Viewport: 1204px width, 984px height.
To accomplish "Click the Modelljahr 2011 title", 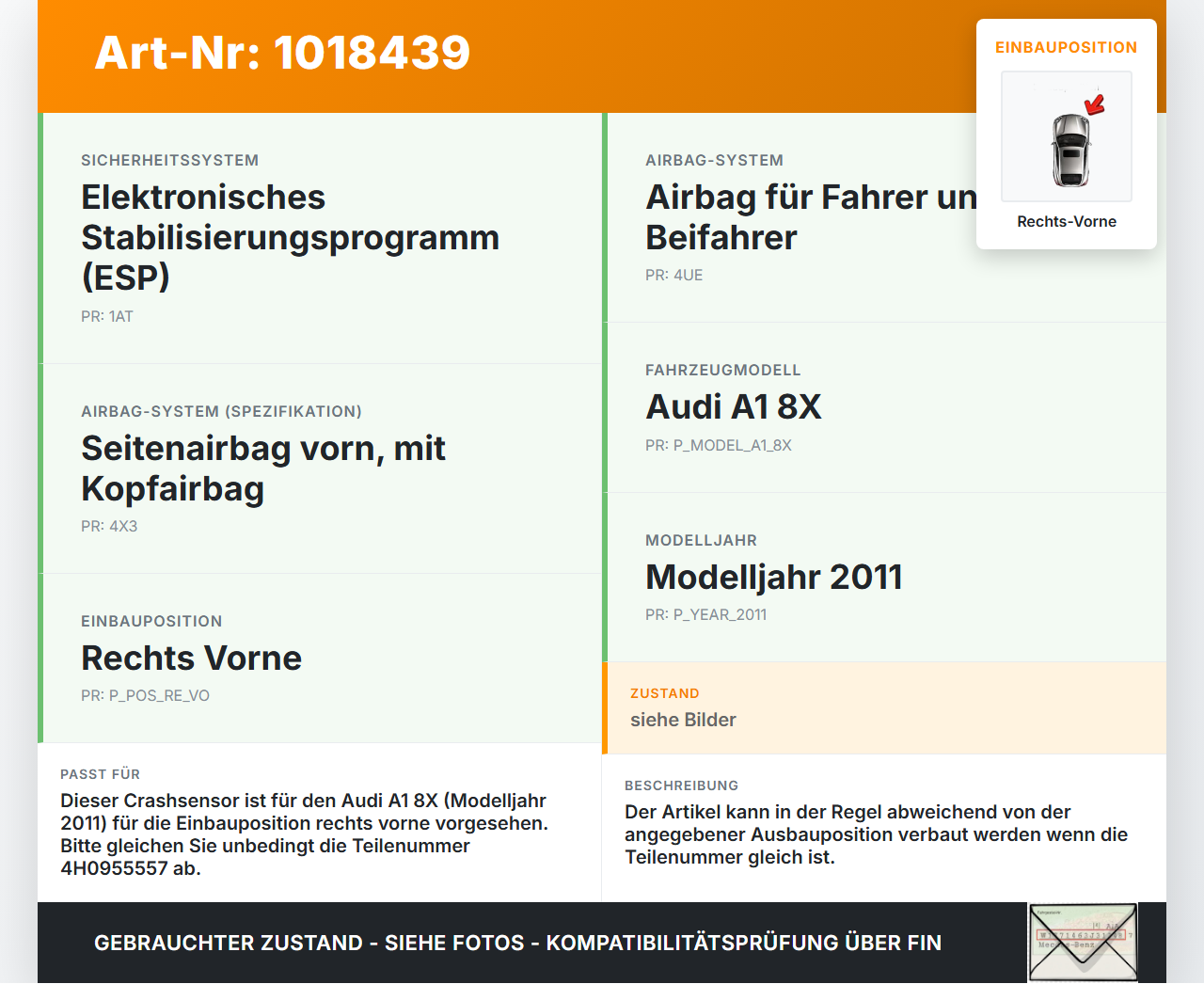I will coord(774,577).
